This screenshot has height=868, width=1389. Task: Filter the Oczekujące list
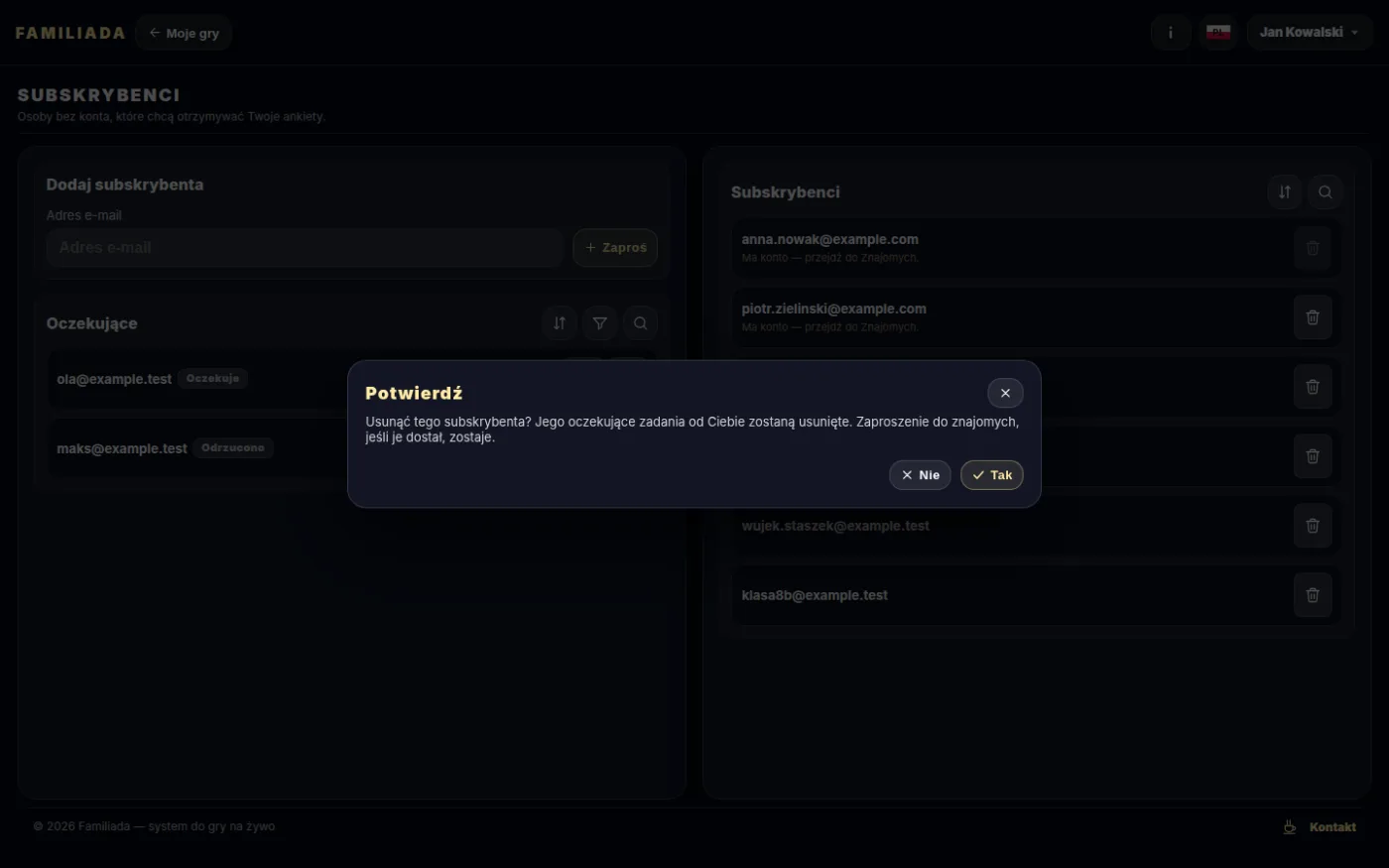tap(600, 323)
